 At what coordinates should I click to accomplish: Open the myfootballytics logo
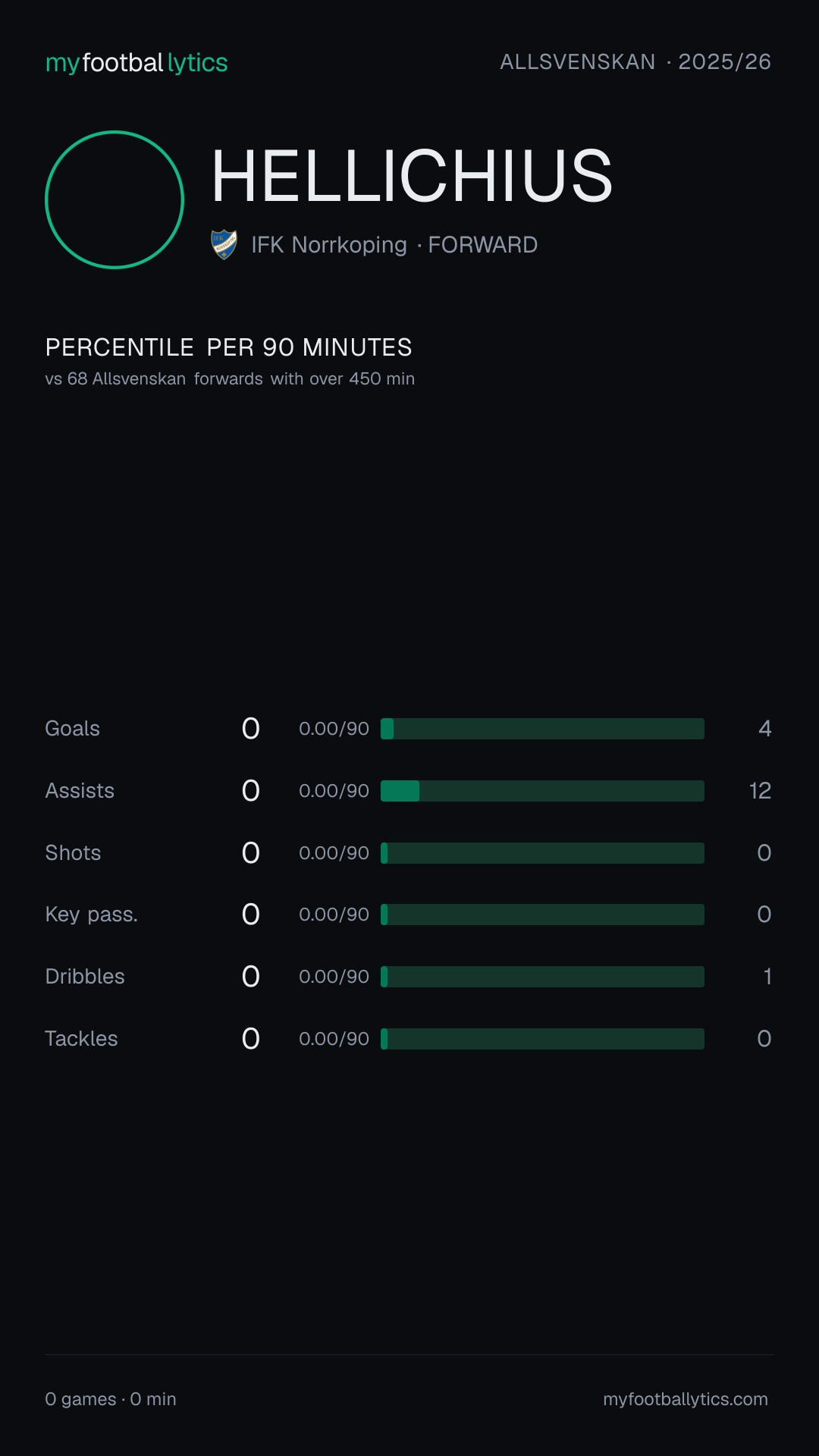pyautogui.click(x=136, y=62)
